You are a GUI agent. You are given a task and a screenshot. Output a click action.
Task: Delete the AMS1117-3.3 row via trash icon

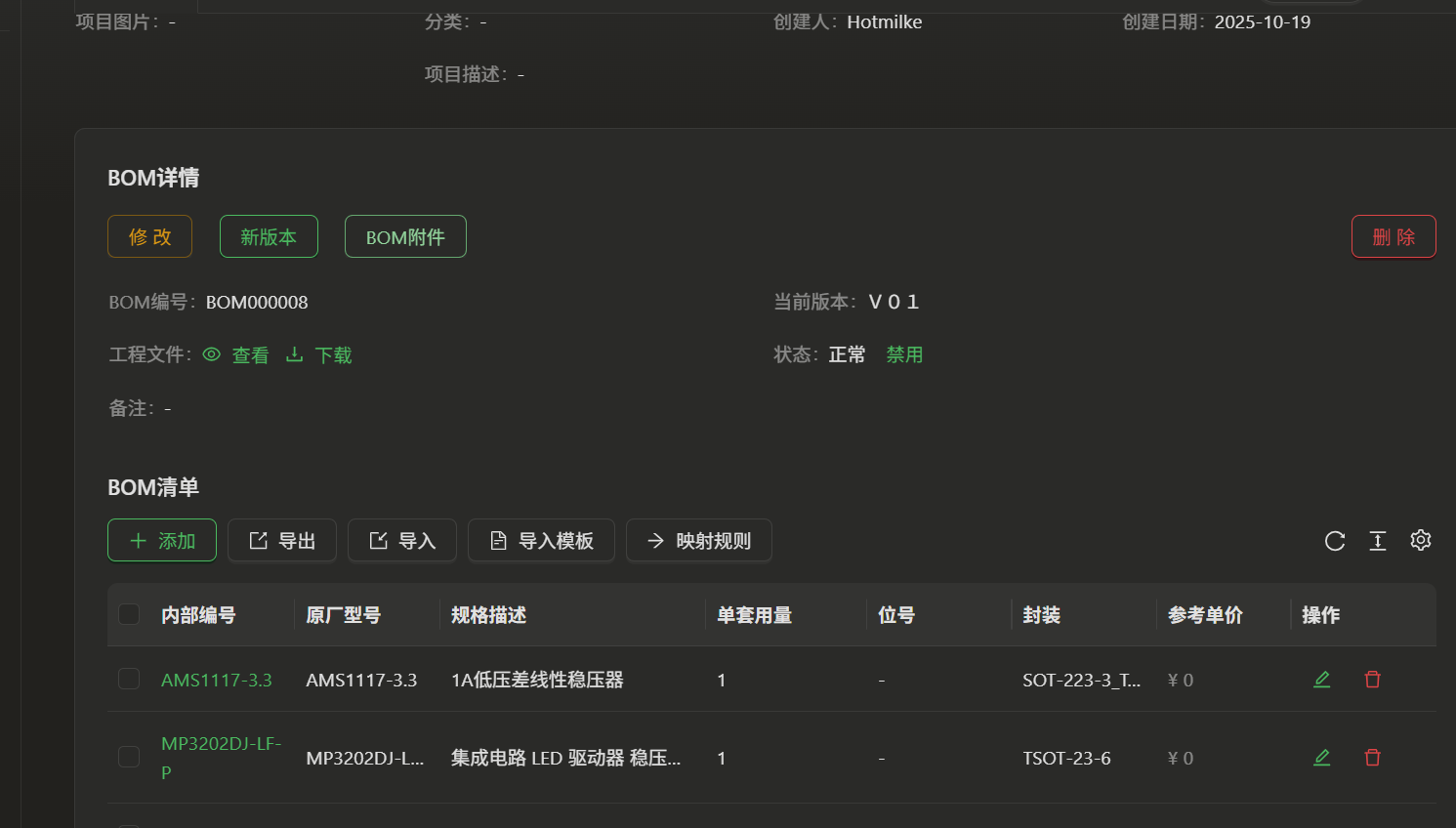point(1372,680)
